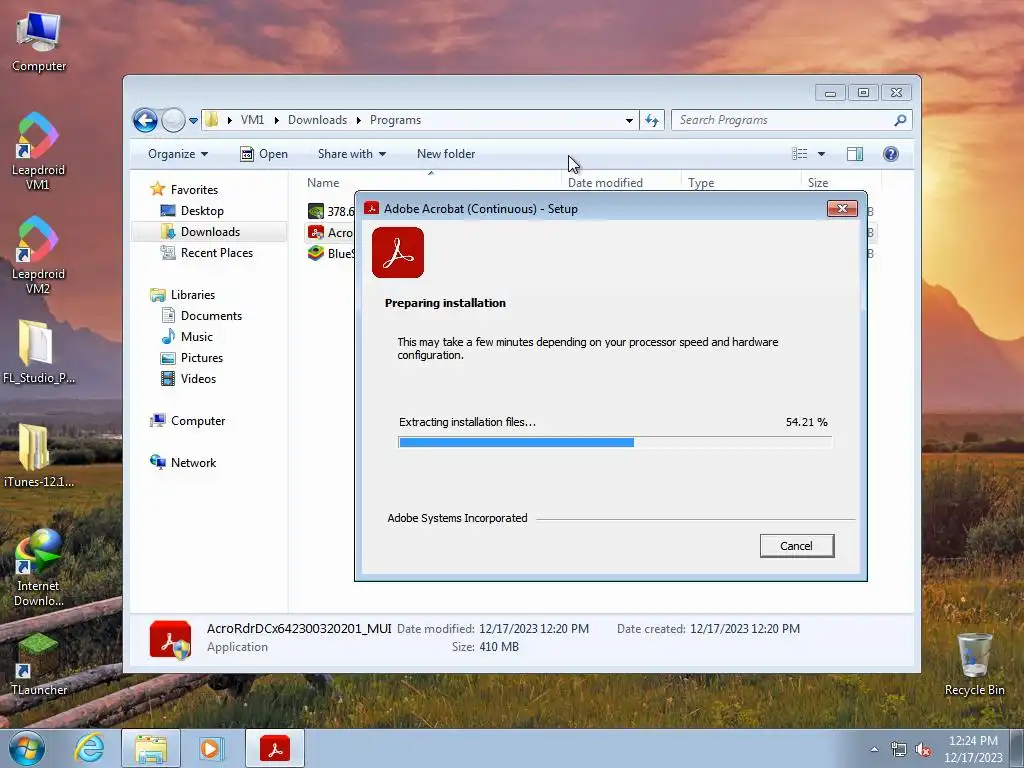The width and height of the screenshot is (1024, 768).
Task: Select the 378.6 NVIDIA file row
Action: pyautogui.click(x=330, y=211)
